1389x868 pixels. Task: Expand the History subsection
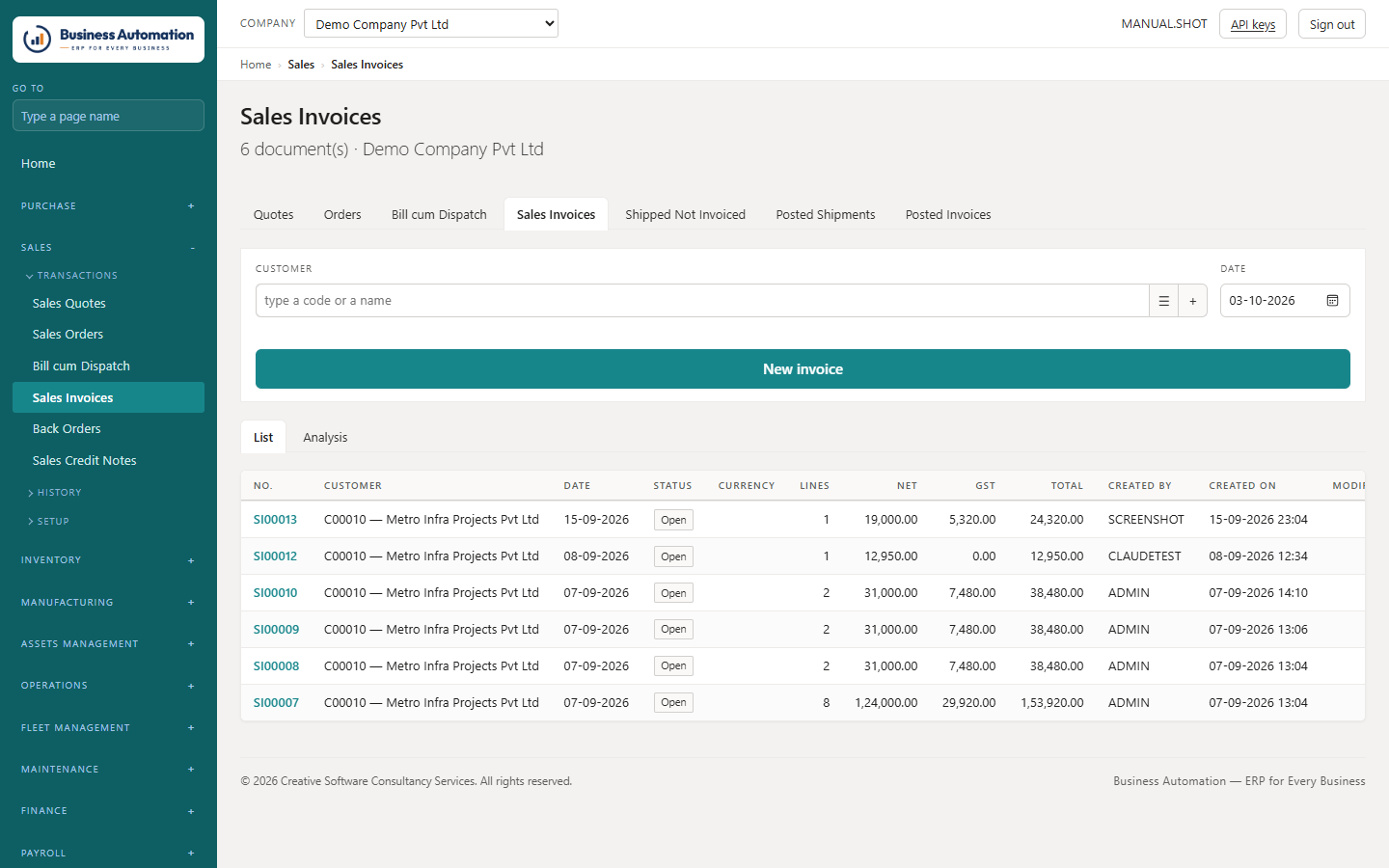pos(54,493)
